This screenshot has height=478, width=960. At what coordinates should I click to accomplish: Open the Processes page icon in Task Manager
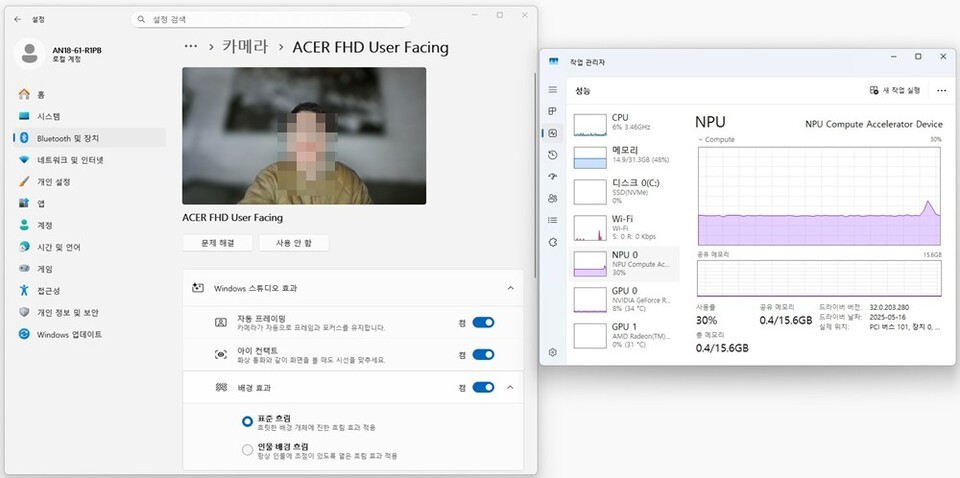click(553, 111)
